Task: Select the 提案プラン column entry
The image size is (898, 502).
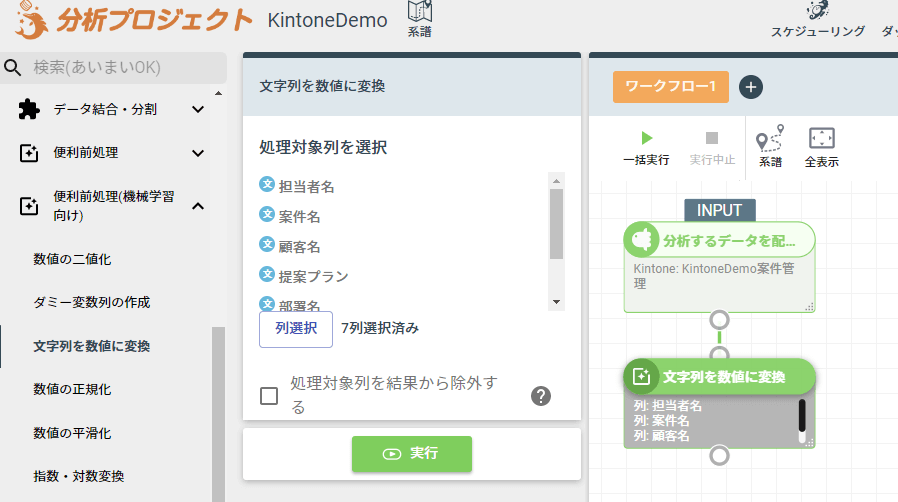Action: [x=313, y=276]
